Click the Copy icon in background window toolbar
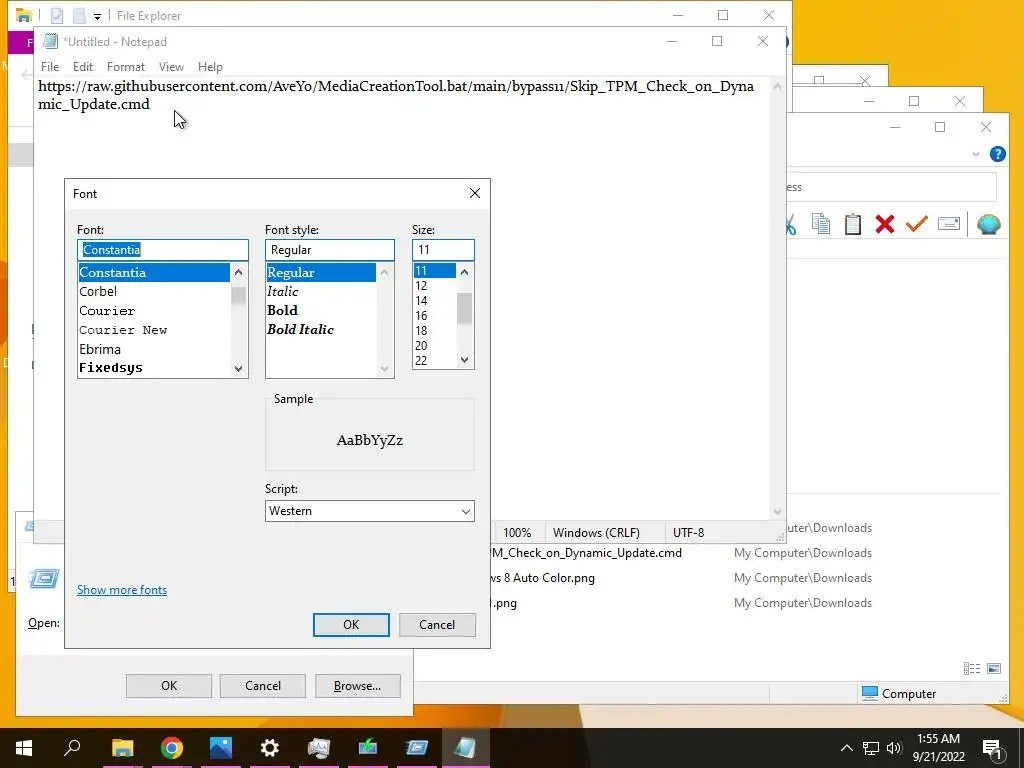 (821, 224)
